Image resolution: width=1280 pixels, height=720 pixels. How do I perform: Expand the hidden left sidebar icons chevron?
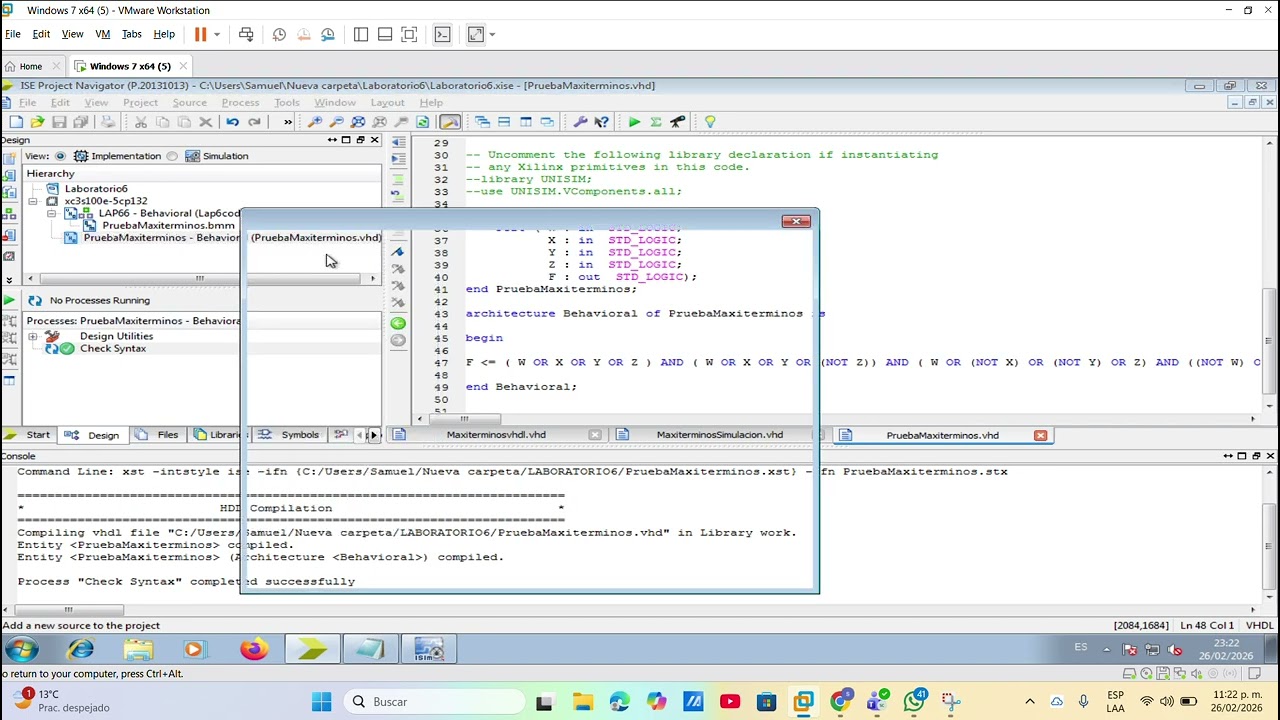(x=9, y=280)
